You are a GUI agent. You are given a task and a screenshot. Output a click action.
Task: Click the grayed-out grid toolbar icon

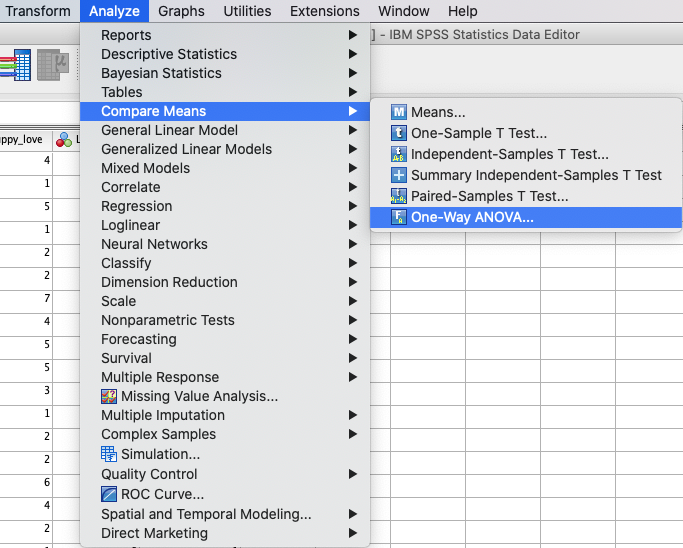[53, 65]
